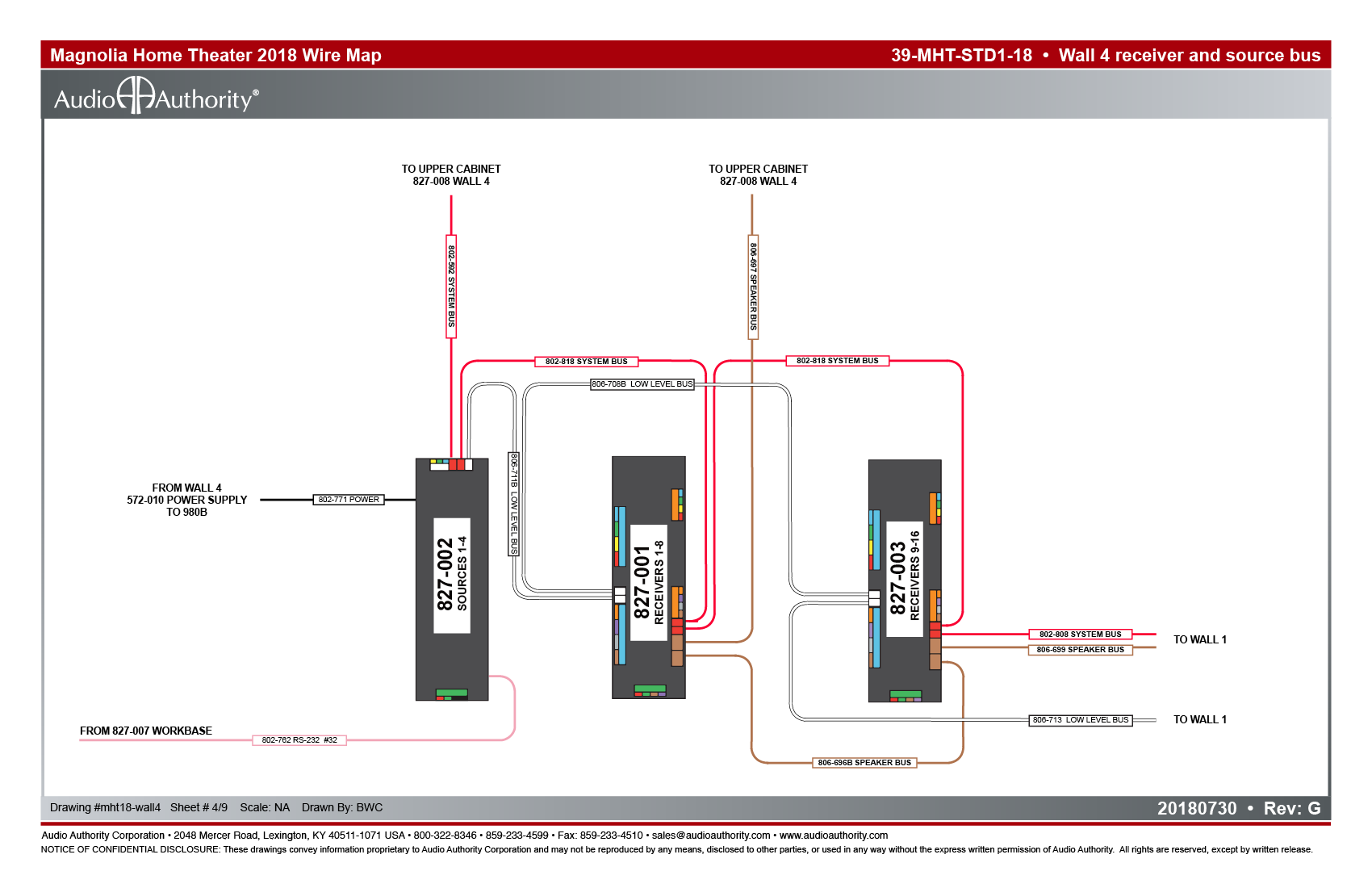Click the 806-708B LOW LEVEL BUS label
The width and height of the screenshot is (1372, 888).
click(642, 384)
